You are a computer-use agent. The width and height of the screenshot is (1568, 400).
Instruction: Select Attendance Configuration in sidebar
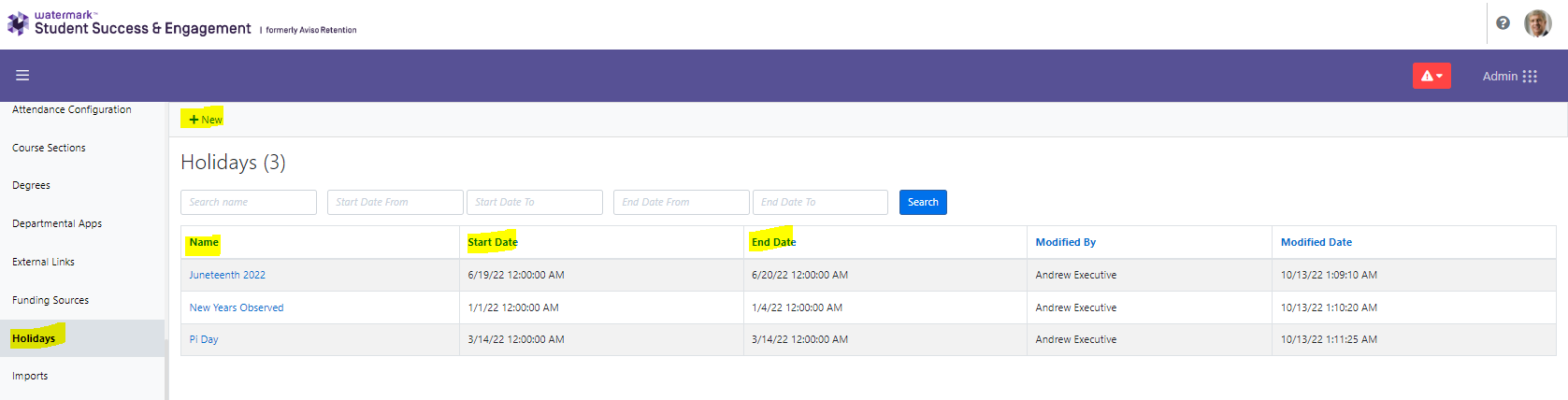point(72,109)
